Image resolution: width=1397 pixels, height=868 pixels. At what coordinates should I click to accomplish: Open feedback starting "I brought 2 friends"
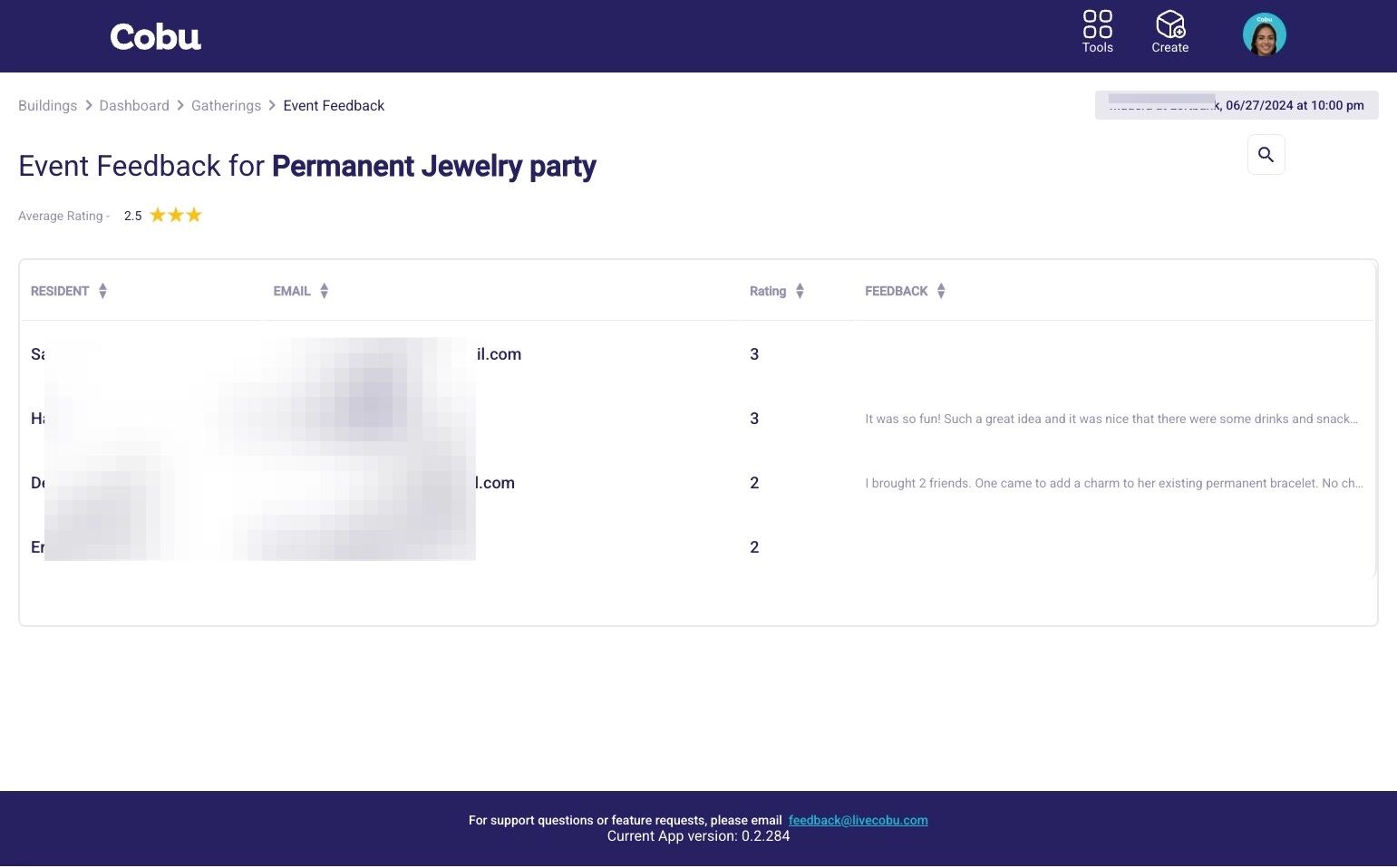pos(1113,483)
